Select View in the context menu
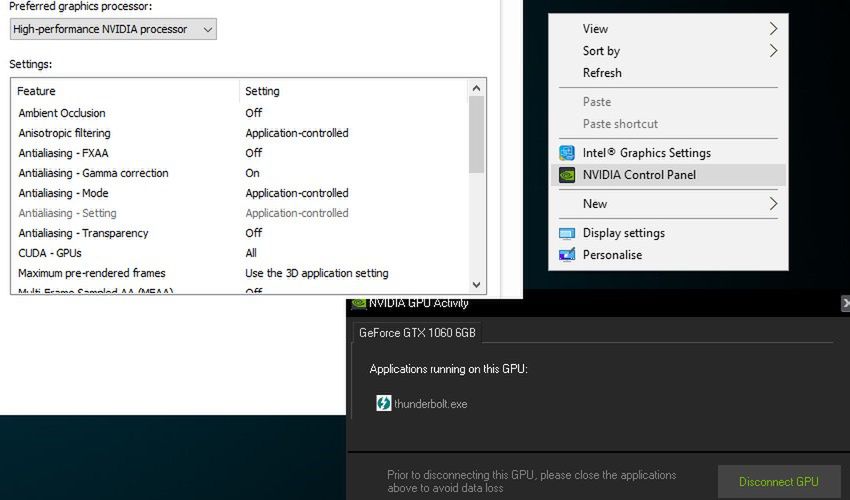This screenshot has height=500, width=850. click(668, 29)
